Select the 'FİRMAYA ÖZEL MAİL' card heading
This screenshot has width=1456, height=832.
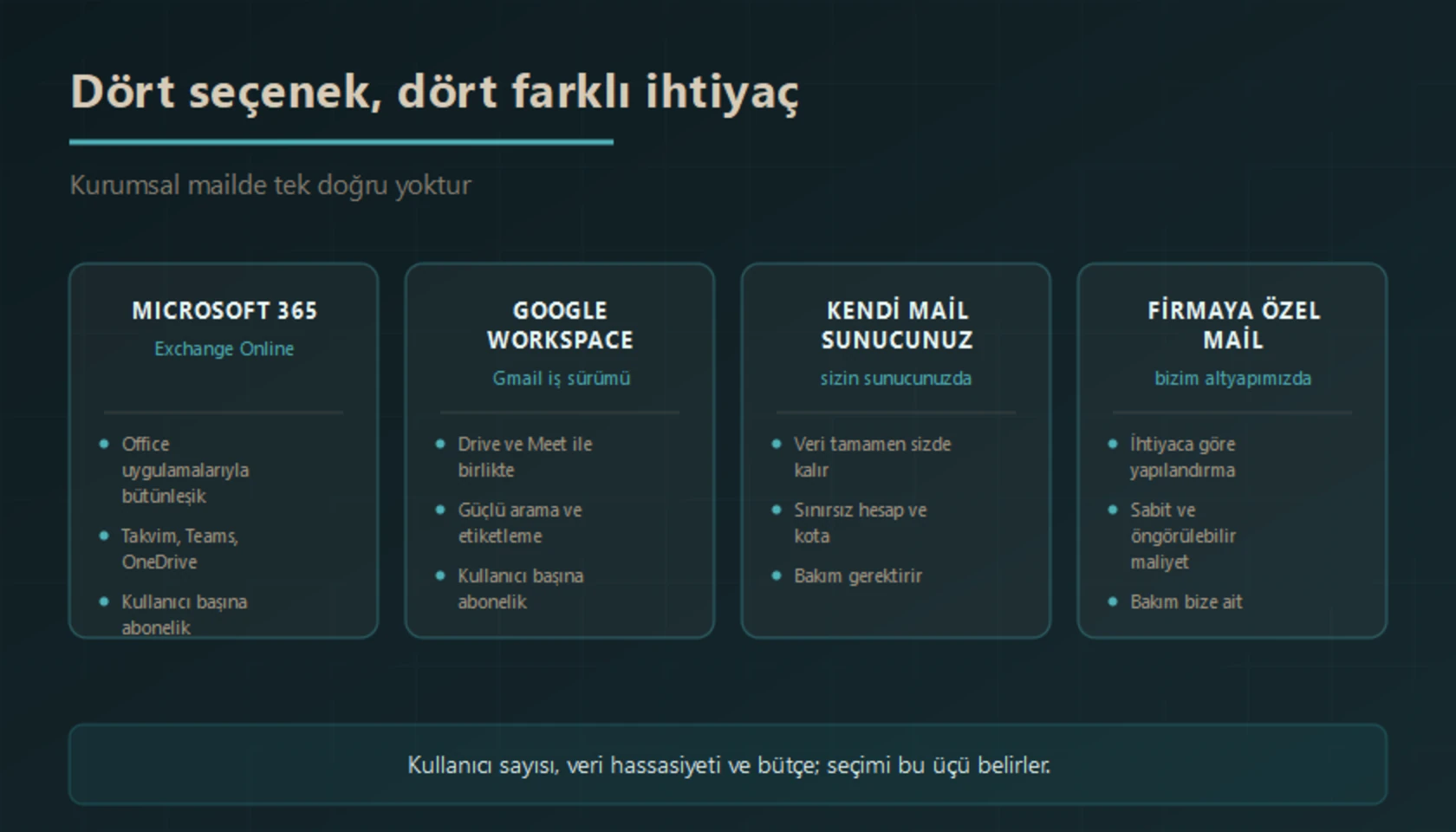click(1232, 325)
